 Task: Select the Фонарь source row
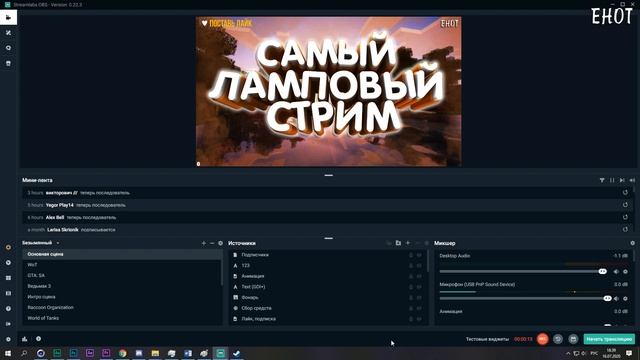pos(327,298)
